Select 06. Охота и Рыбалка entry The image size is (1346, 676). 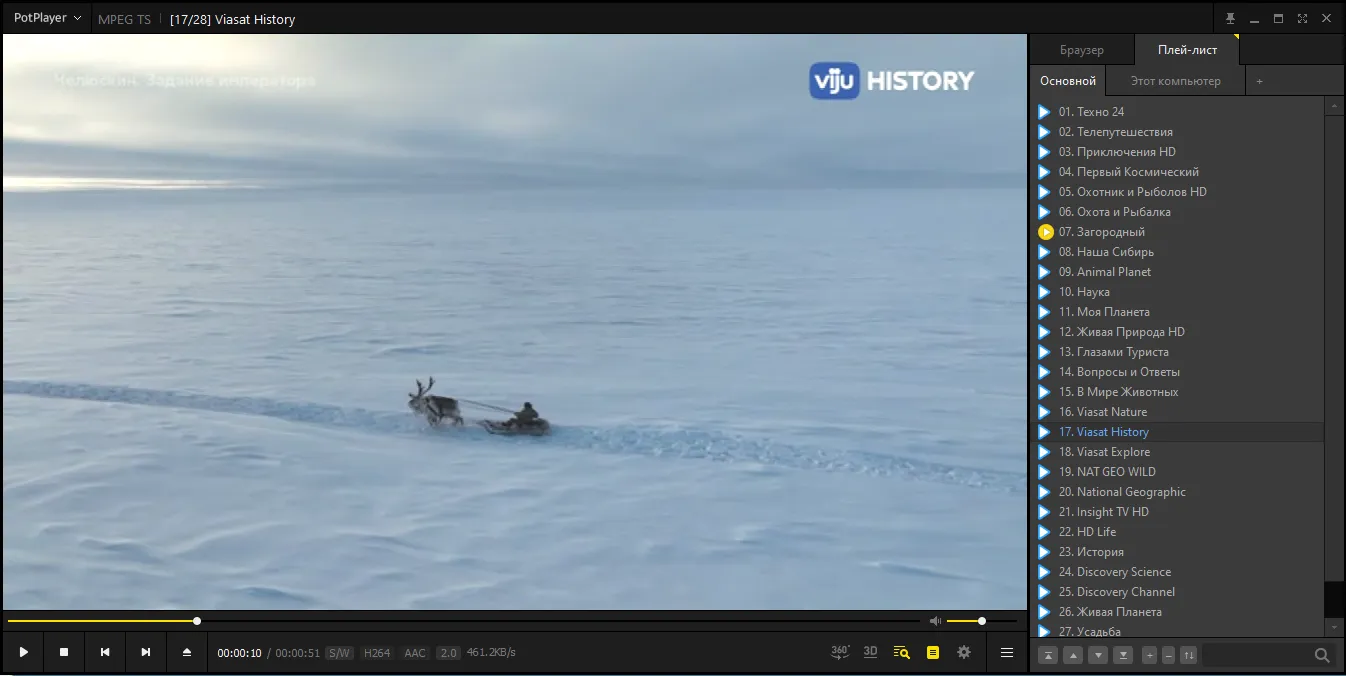coord(1177,212)
